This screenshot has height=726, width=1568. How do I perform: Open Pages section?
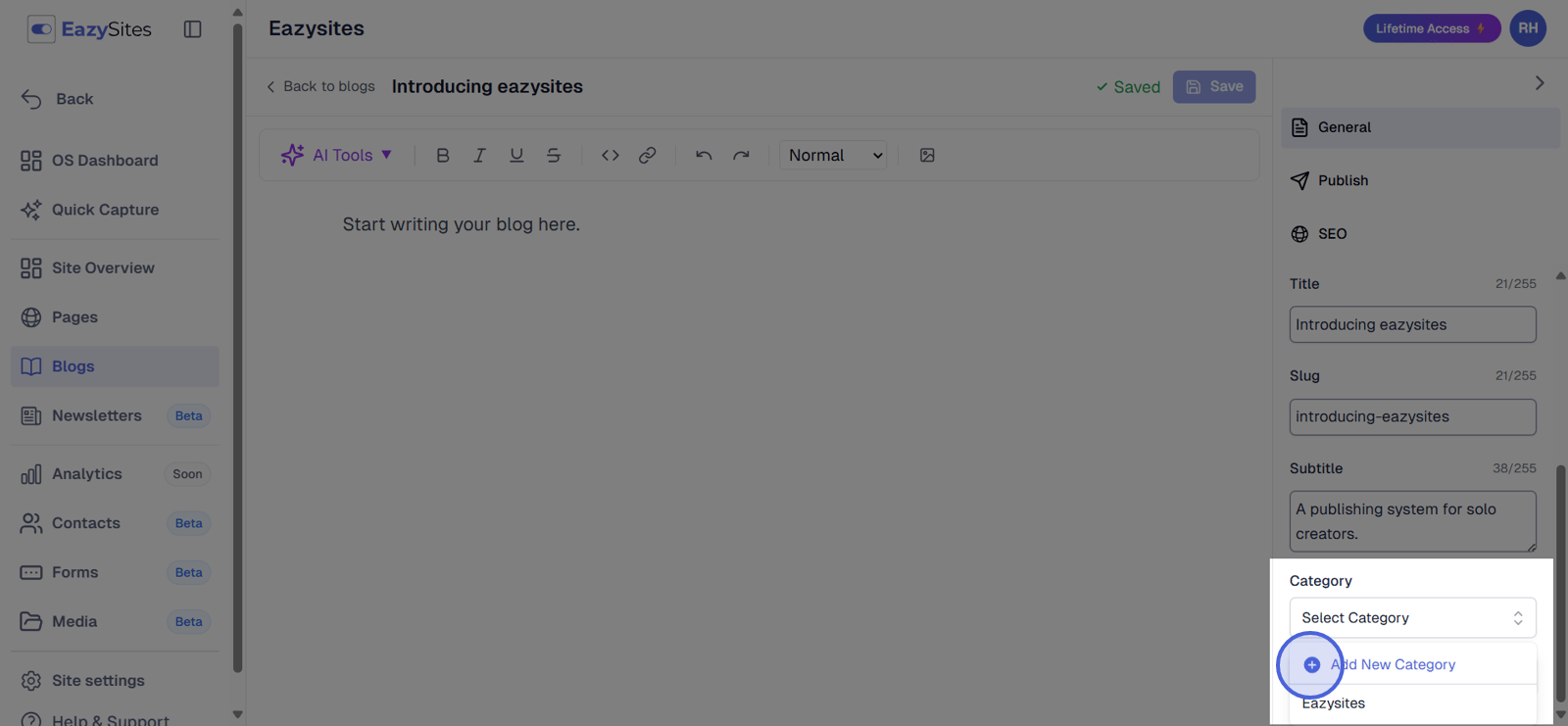pos(115,317)
